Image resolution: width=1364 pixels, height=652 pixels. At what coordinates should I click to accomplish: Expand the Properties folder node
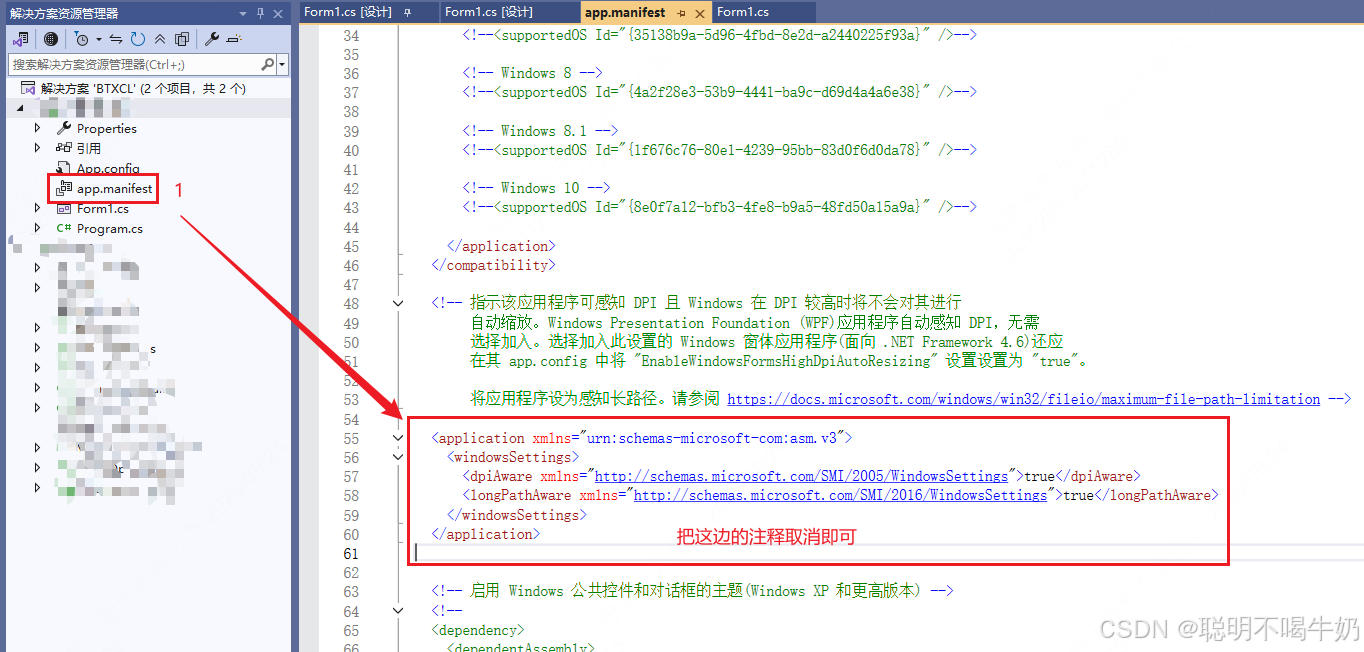(x=38, y=128)
